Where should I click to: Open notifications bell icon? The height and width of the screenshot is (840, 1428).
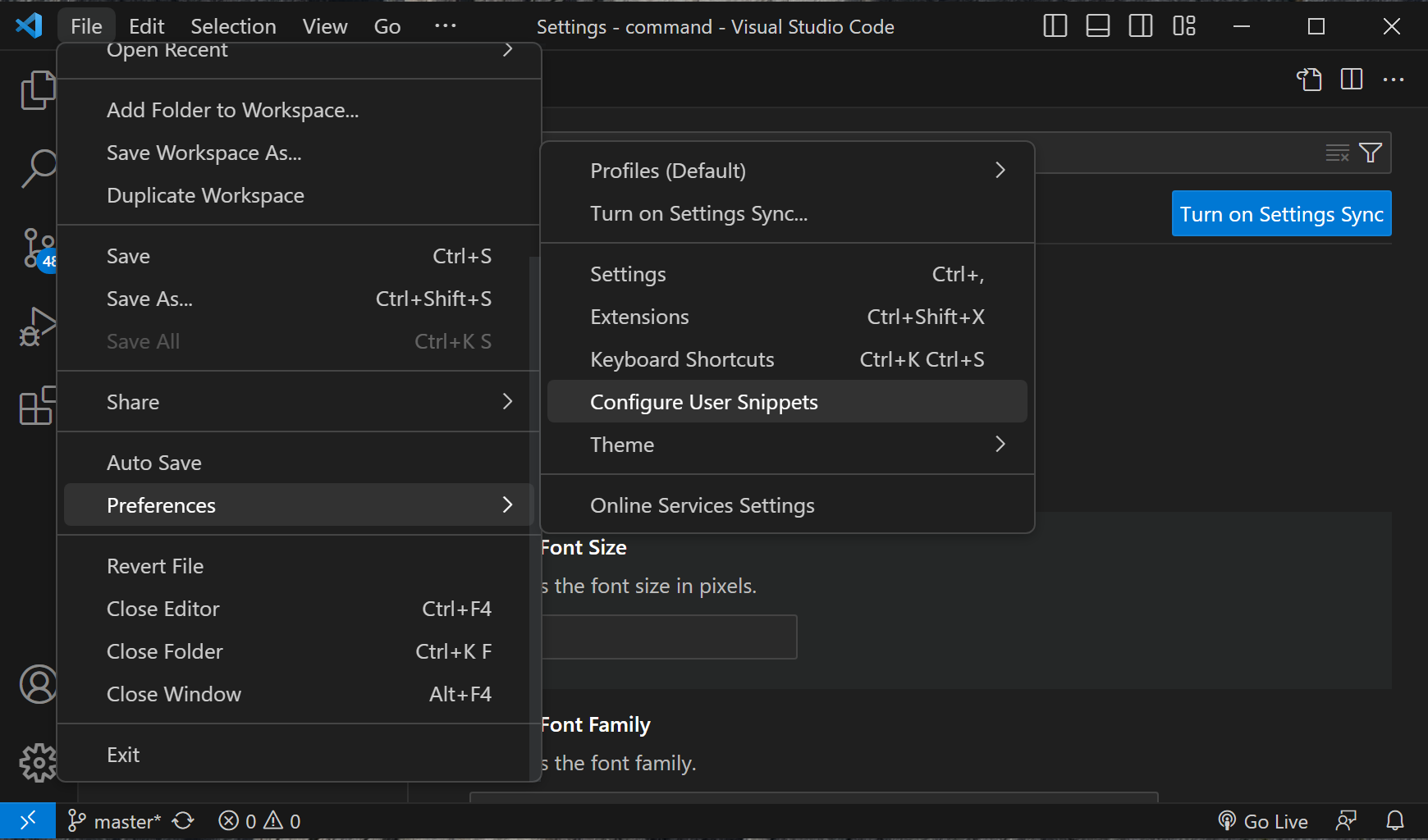[x=1395, y=821]
